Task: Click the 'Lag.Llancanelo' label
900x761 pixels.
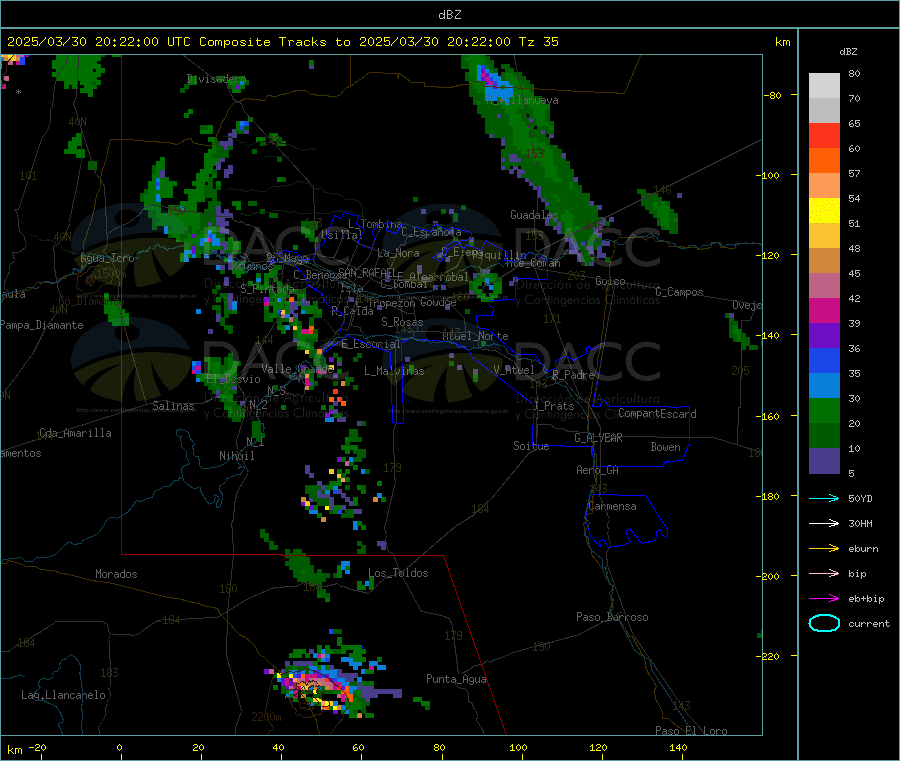Action: (63, 695)
